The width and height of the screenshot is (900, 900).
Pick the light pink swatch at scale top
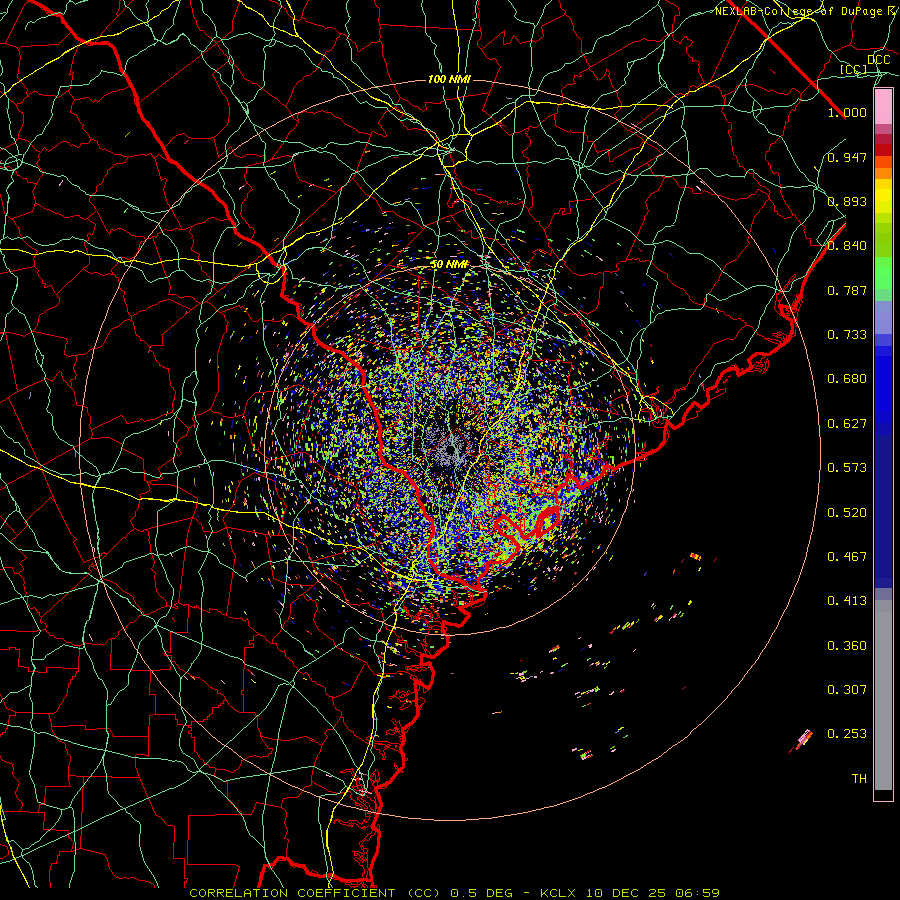coord(883,107)
